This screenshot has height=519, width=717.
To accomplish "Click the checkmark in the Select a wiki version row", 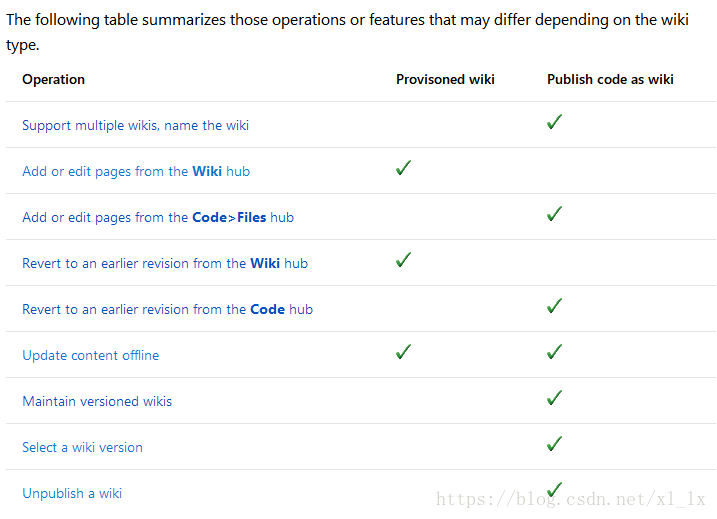I will tap(554, 444).
